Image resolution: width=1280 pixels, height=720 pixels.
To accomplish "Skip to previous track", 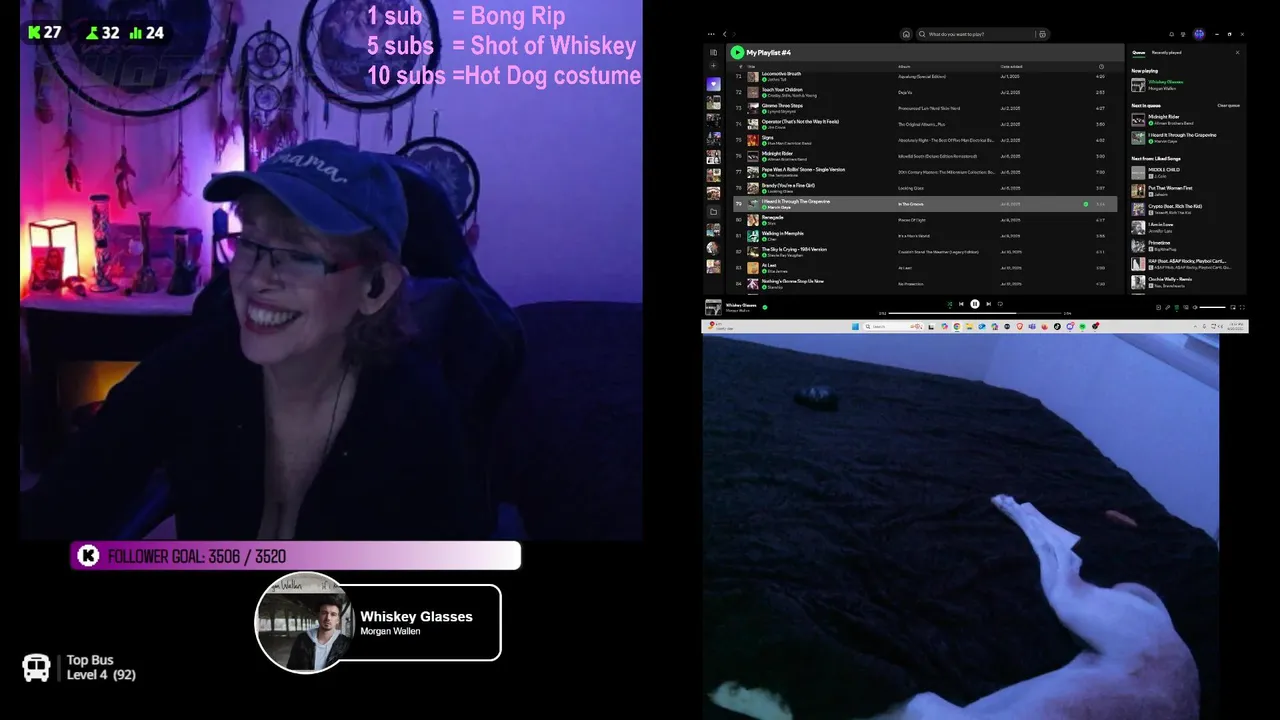I will (x=961, y=304).
